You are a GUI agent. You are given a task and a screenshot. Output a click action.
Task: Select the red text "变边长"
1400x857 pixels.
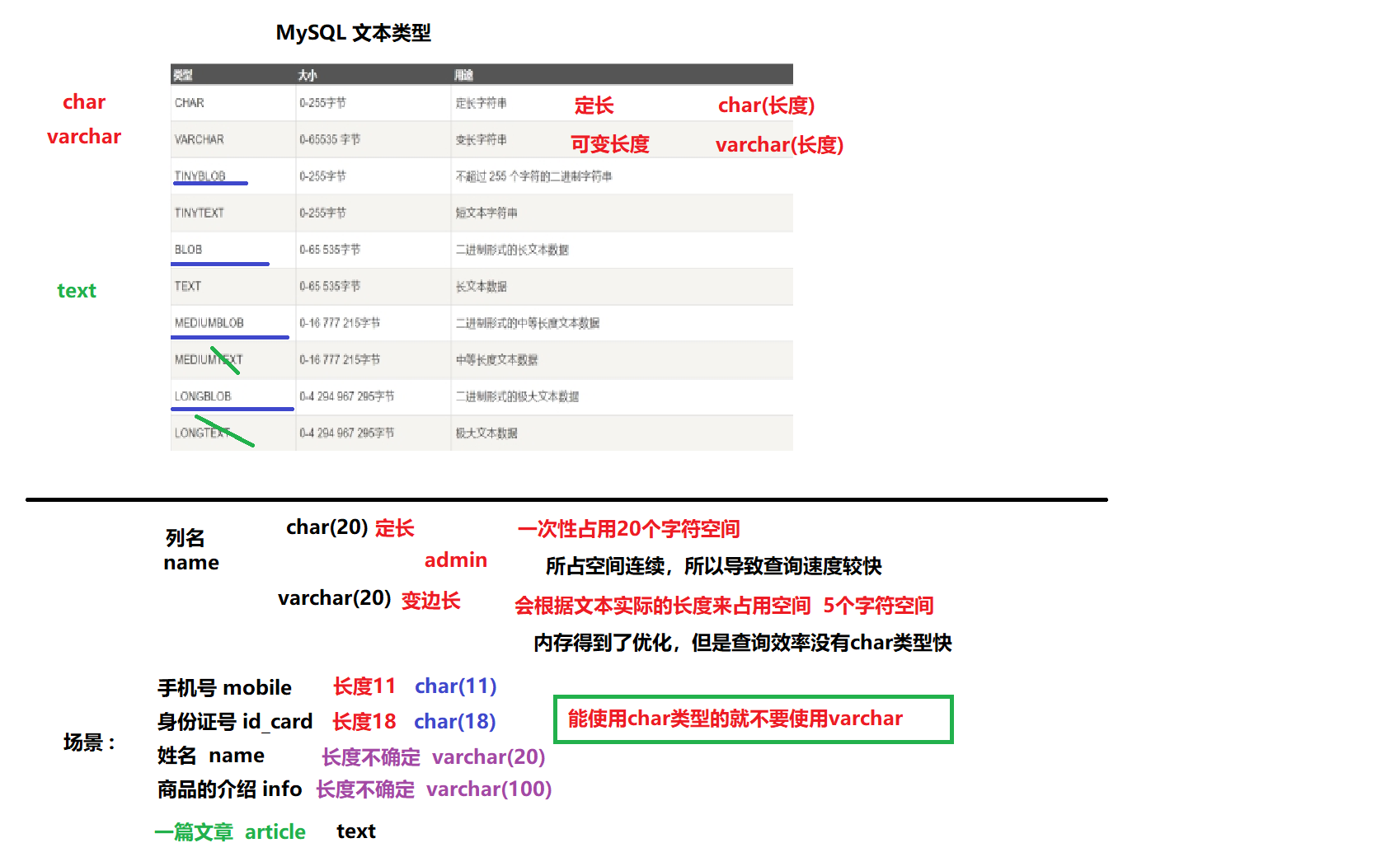(x=430, y=601)
